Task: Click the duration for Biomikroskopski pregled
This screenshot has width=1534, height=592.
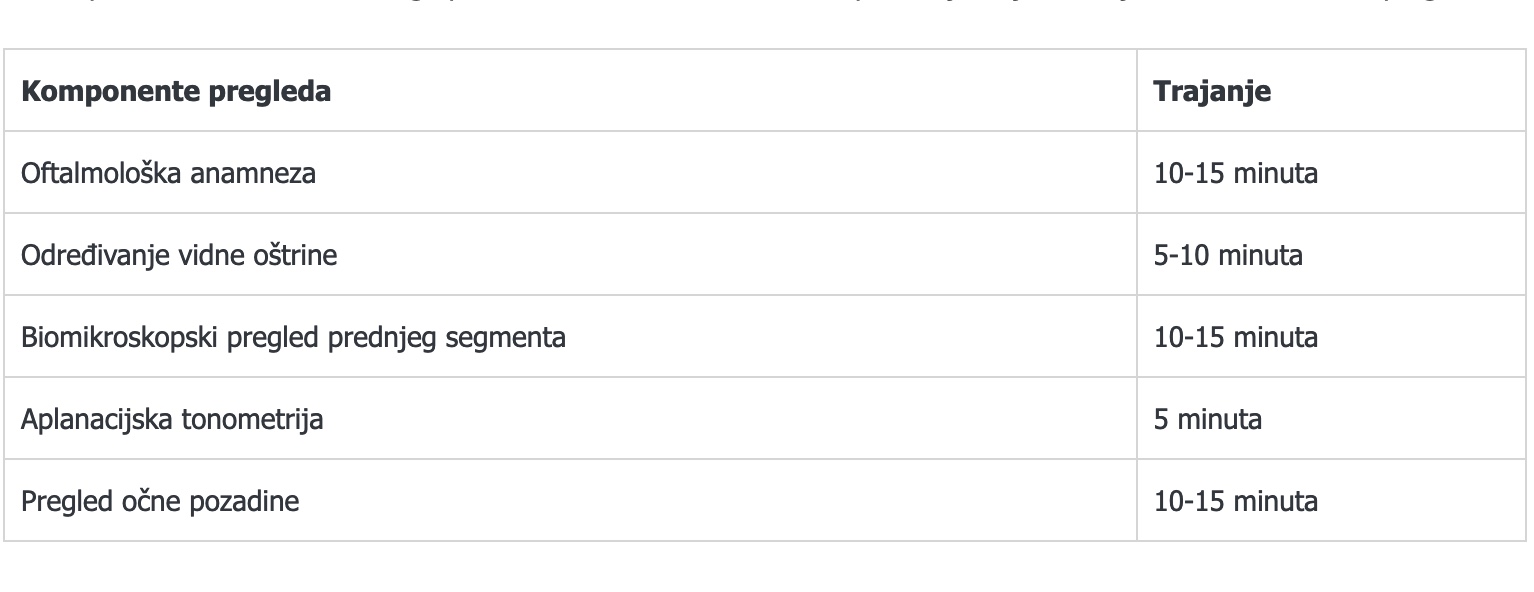Action: pos(1236,337)
